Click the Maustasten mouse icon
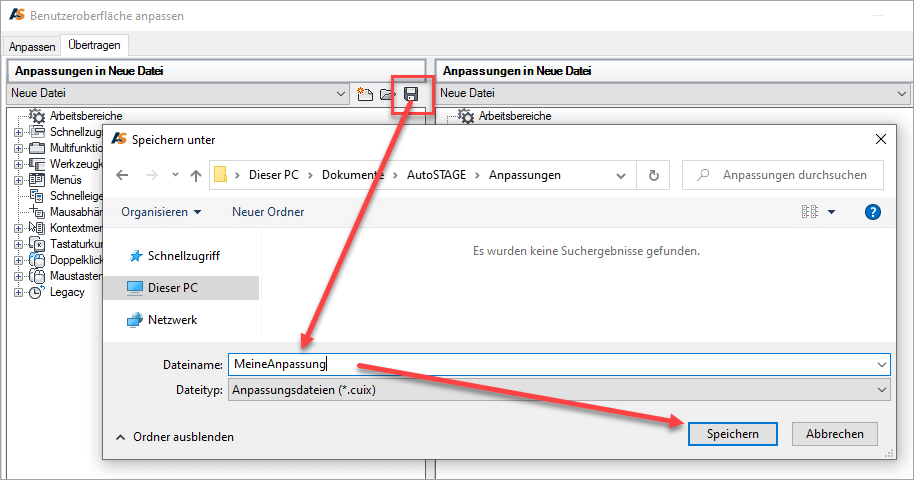Screen dimensions: 914x480 click(x=37, y=276)
